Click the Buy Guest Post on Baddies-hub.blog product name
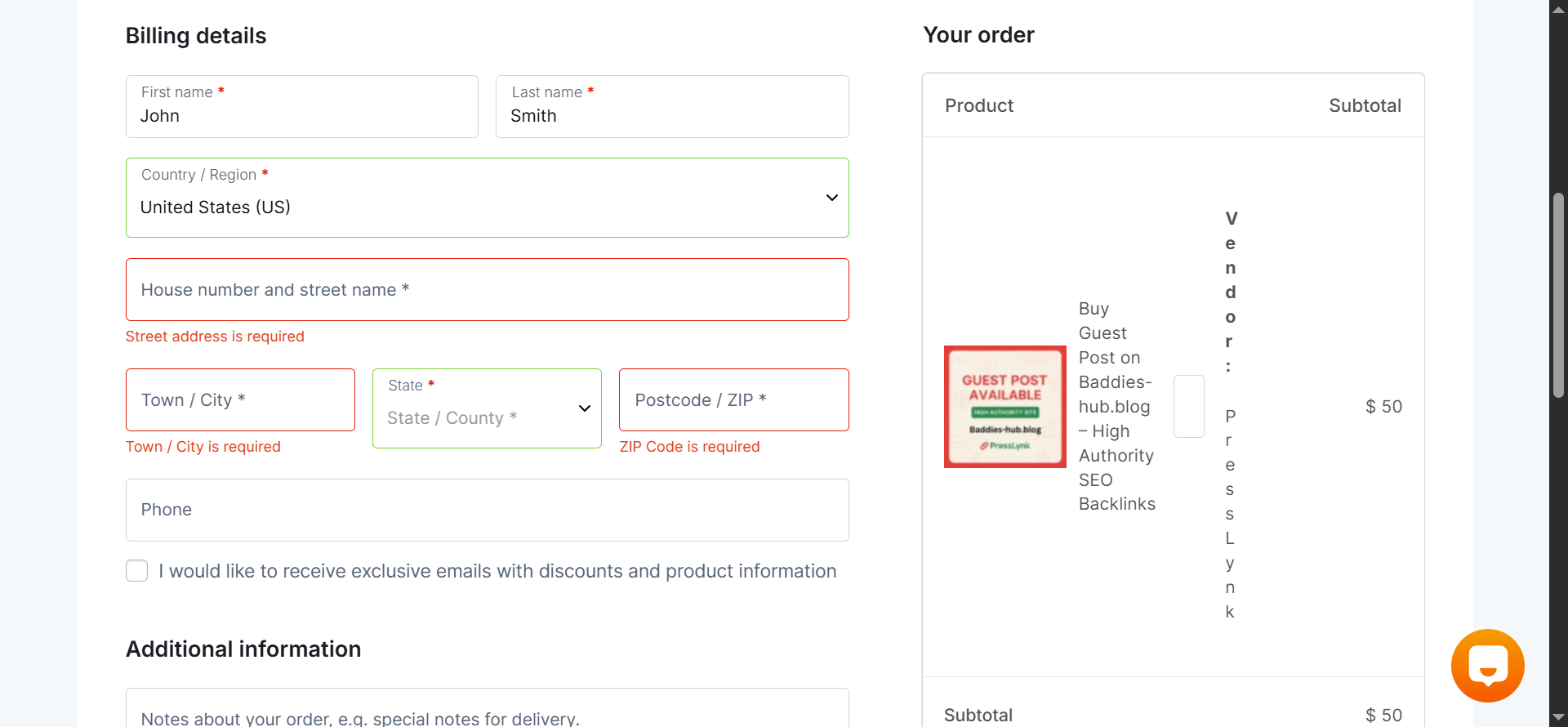The image size is (1568, 727). pos(1117,406)
